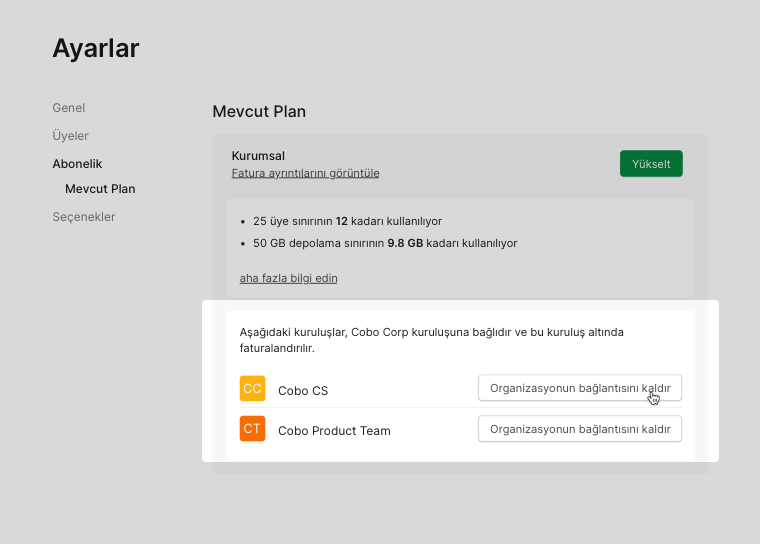Viewport: 760px width, 544px height.
Task: Select Abonelik in the sidebar
Action: tap(77, 163)
